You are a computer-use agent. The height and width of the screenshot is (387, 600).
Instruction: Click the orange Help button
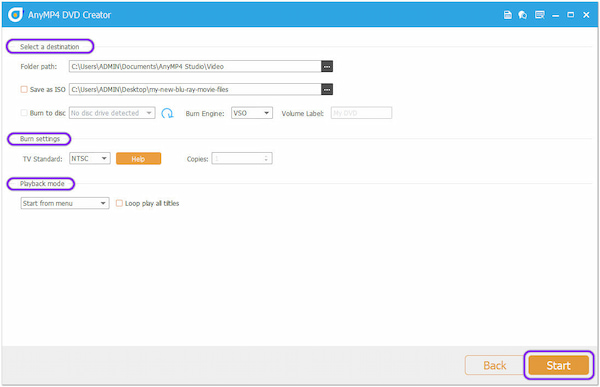click(139, 158)
